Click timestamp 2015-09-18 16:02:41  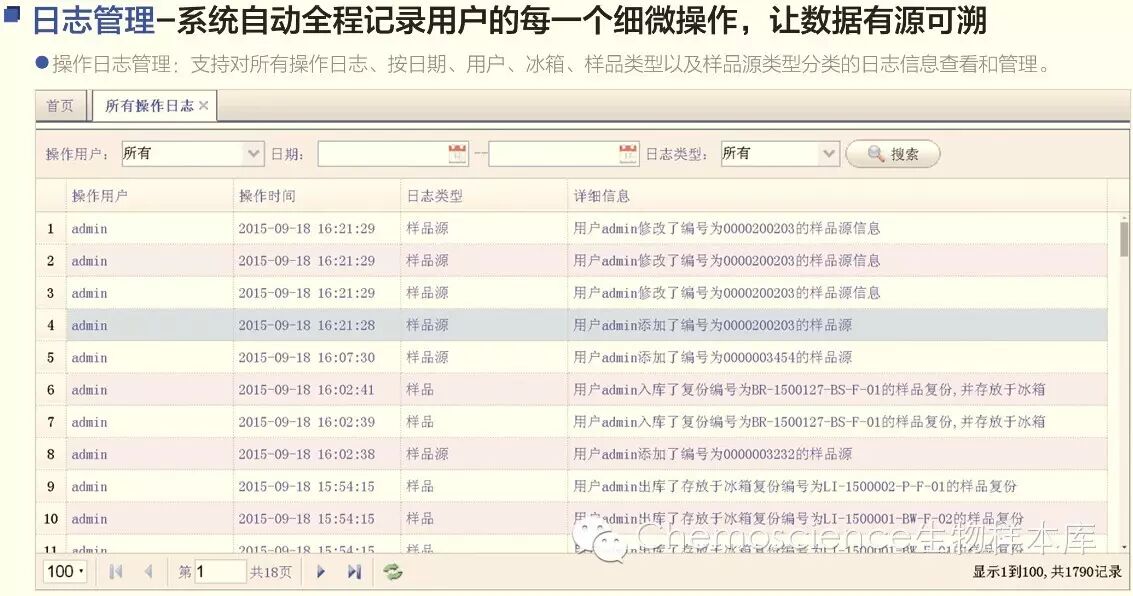[307, 389]
